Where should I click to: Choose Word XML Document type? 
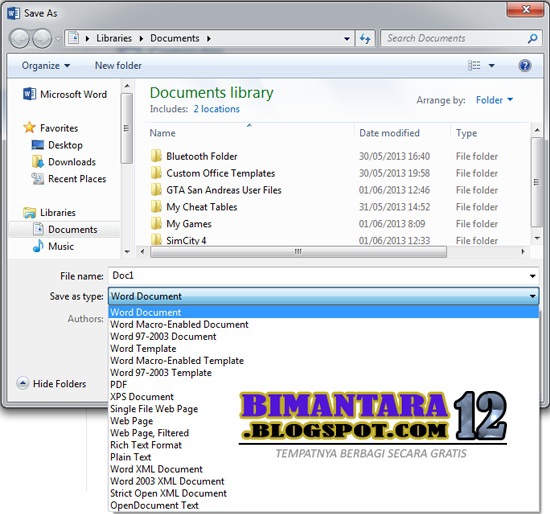tap(323, 469)
